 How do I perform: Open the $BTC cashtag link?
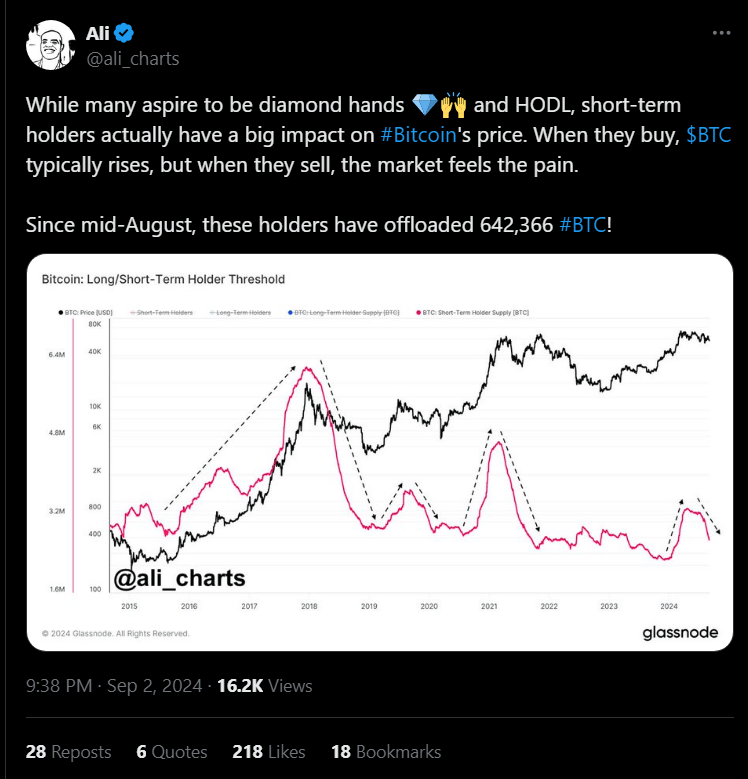708,135
